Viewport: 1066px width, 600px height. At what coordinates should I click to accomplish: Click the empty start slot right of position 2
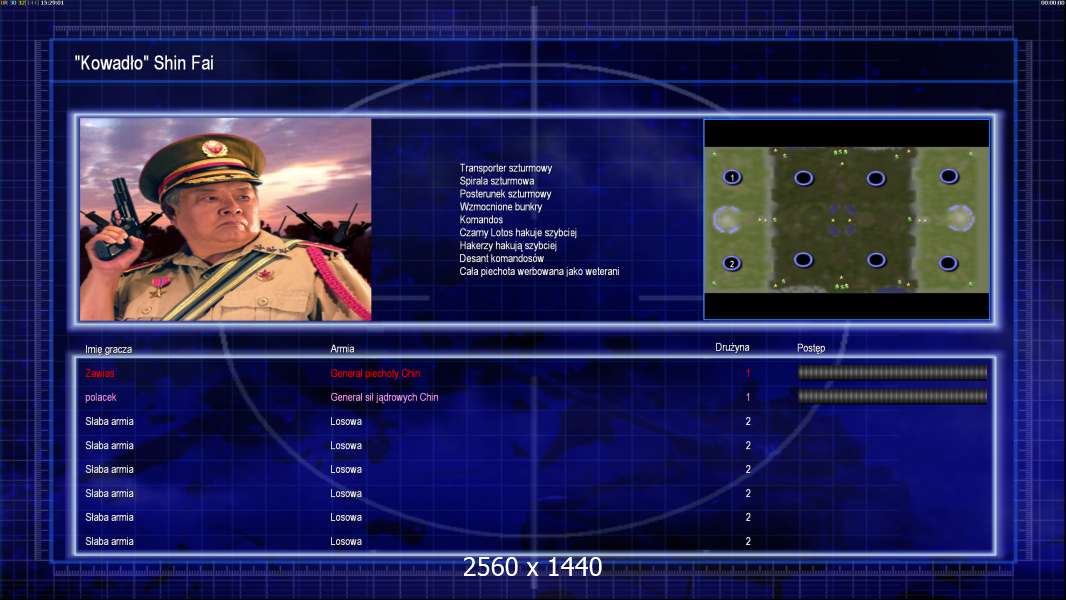[x=804, y=260]
